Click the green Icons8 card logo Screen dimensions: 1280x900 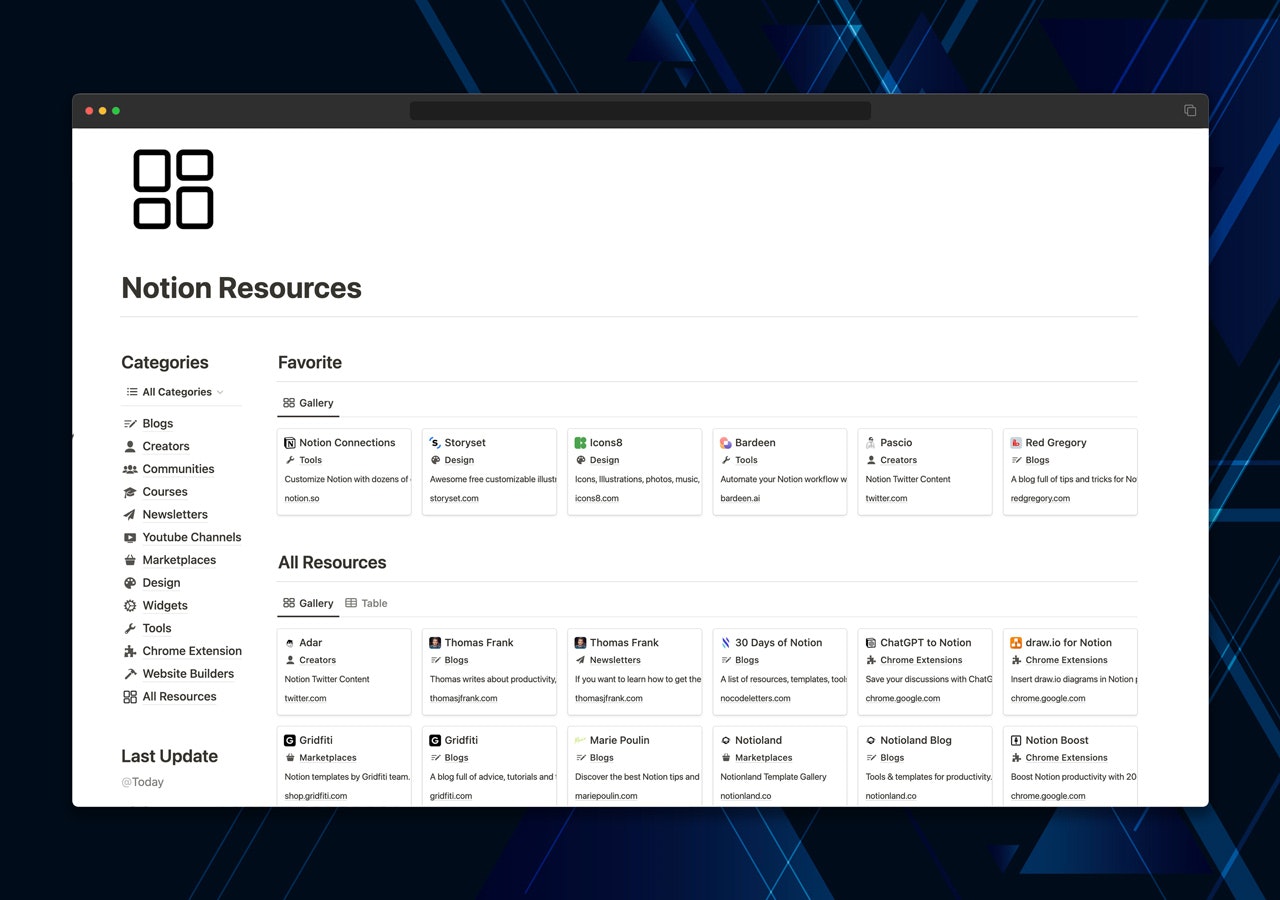[580, 443]
